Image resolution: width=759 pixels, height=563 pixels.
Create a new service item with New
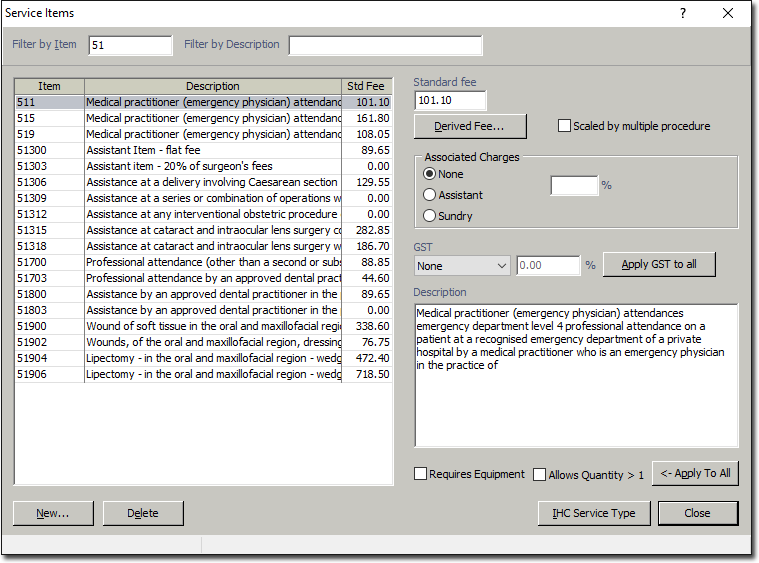click(x=52, y=513)
